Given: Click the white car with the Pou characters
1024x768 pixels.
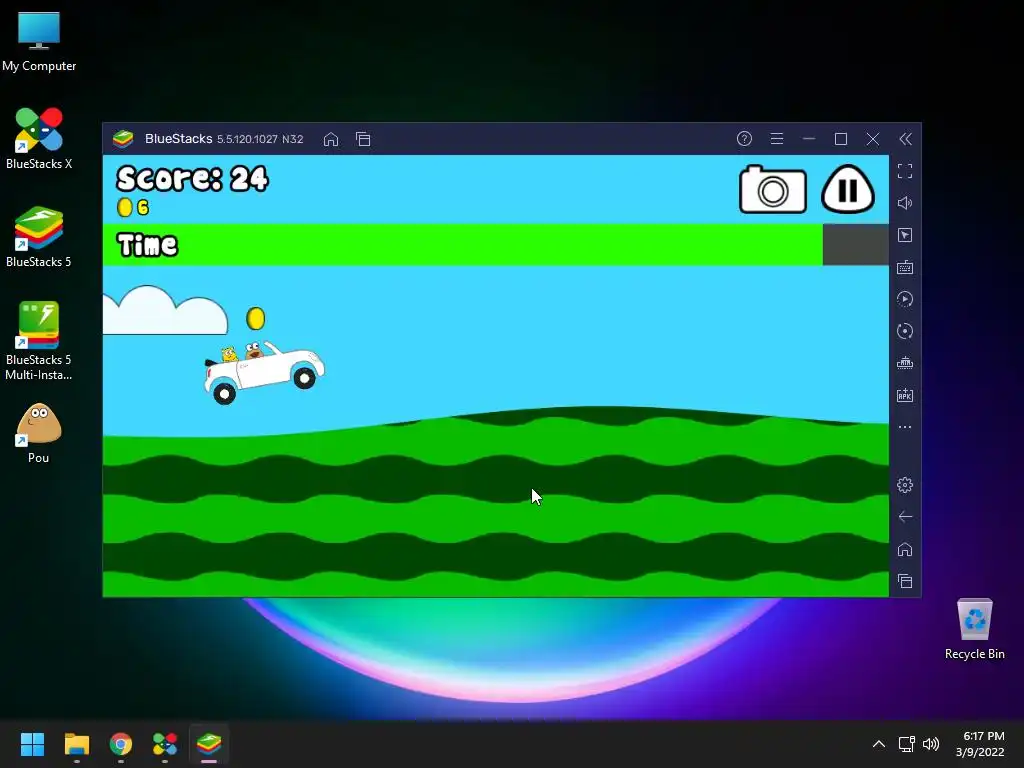Looking at the screenshot, I should pos(264,371).
